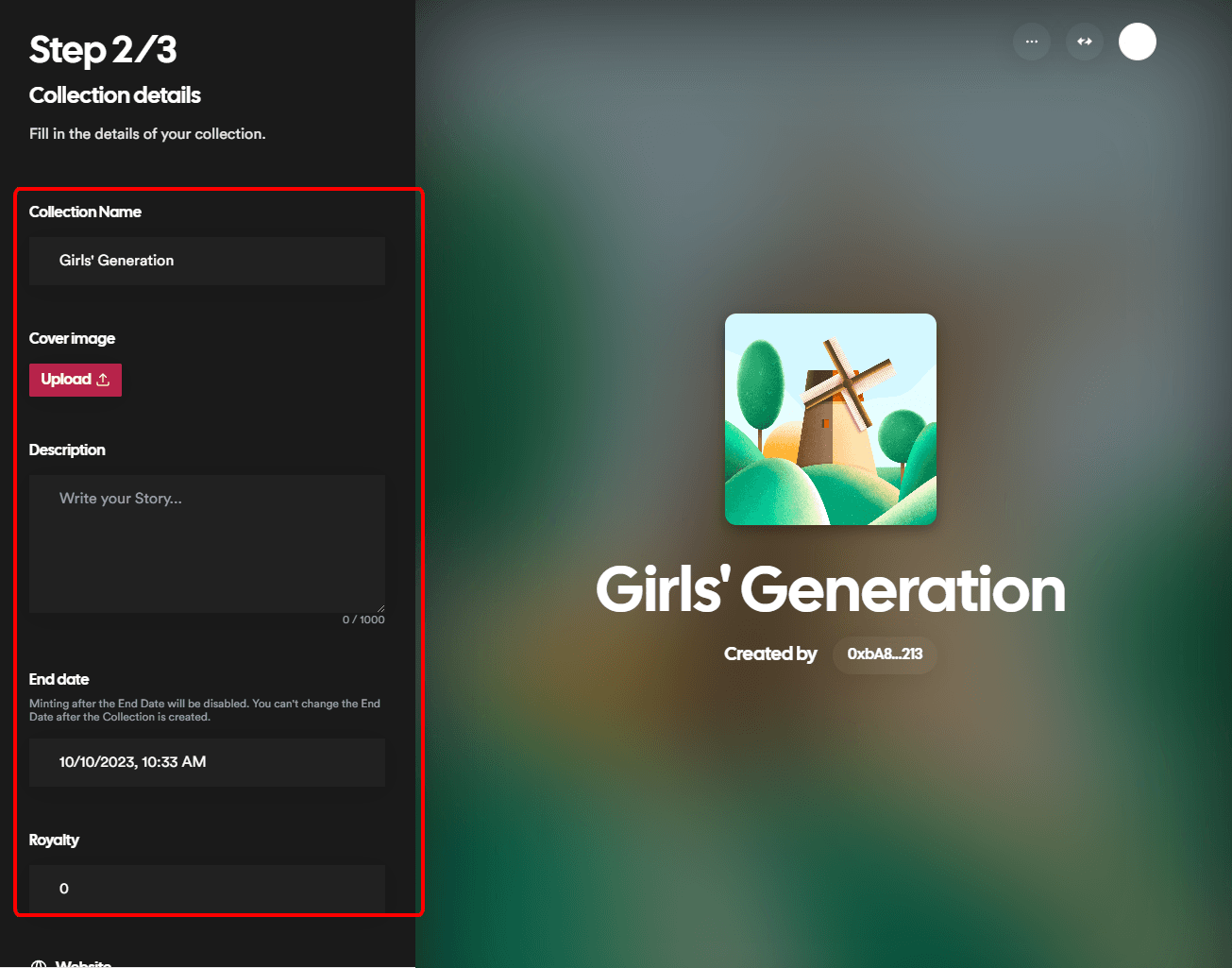The height and width of the screenshot is (968, 1232).
Task: Click the Description resize handle corner
Action: point(380,608)
